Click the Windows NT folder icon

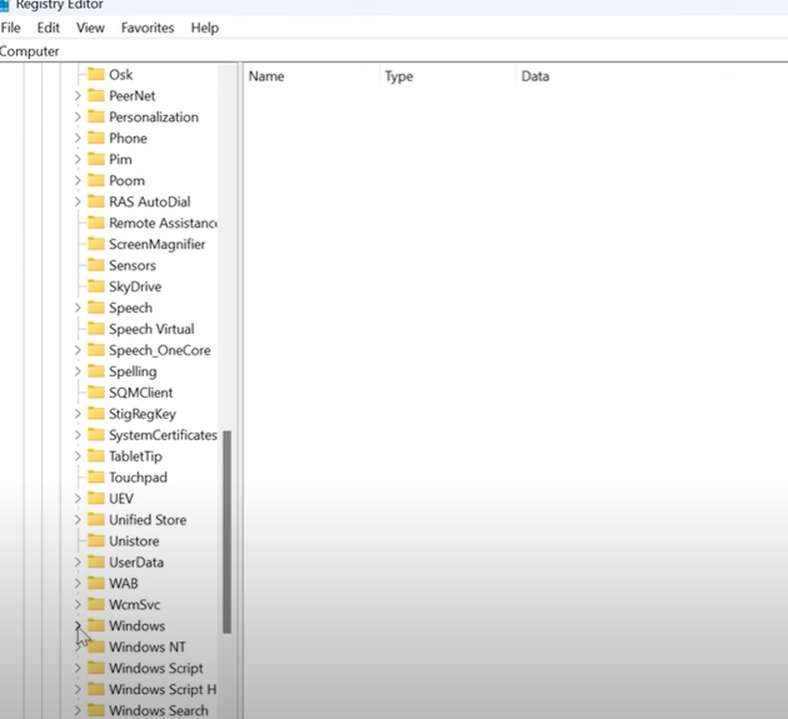(95, 647)
